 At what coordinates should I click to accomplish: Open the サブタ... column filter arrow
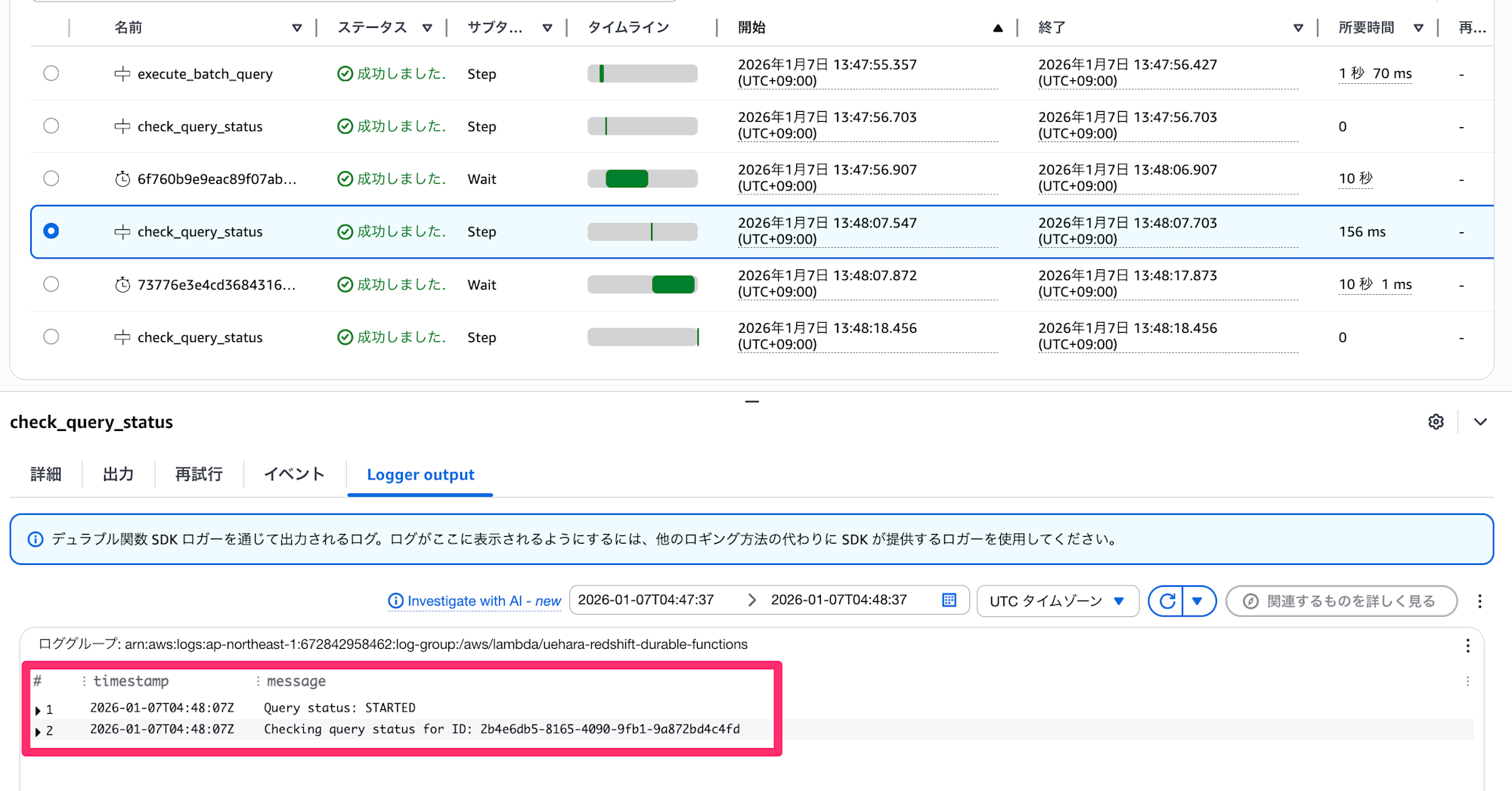547,28
